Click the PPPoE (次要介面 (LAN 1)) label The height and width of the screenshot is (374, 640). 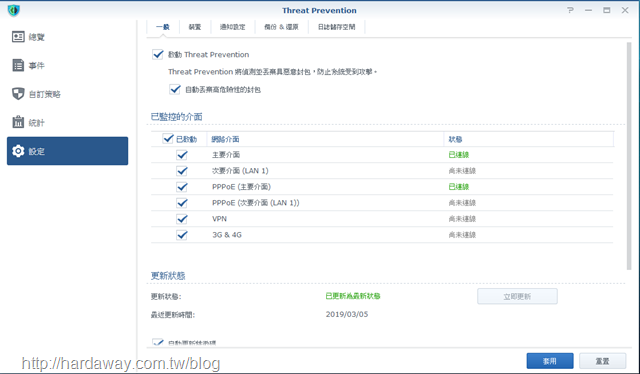[256, 203]
